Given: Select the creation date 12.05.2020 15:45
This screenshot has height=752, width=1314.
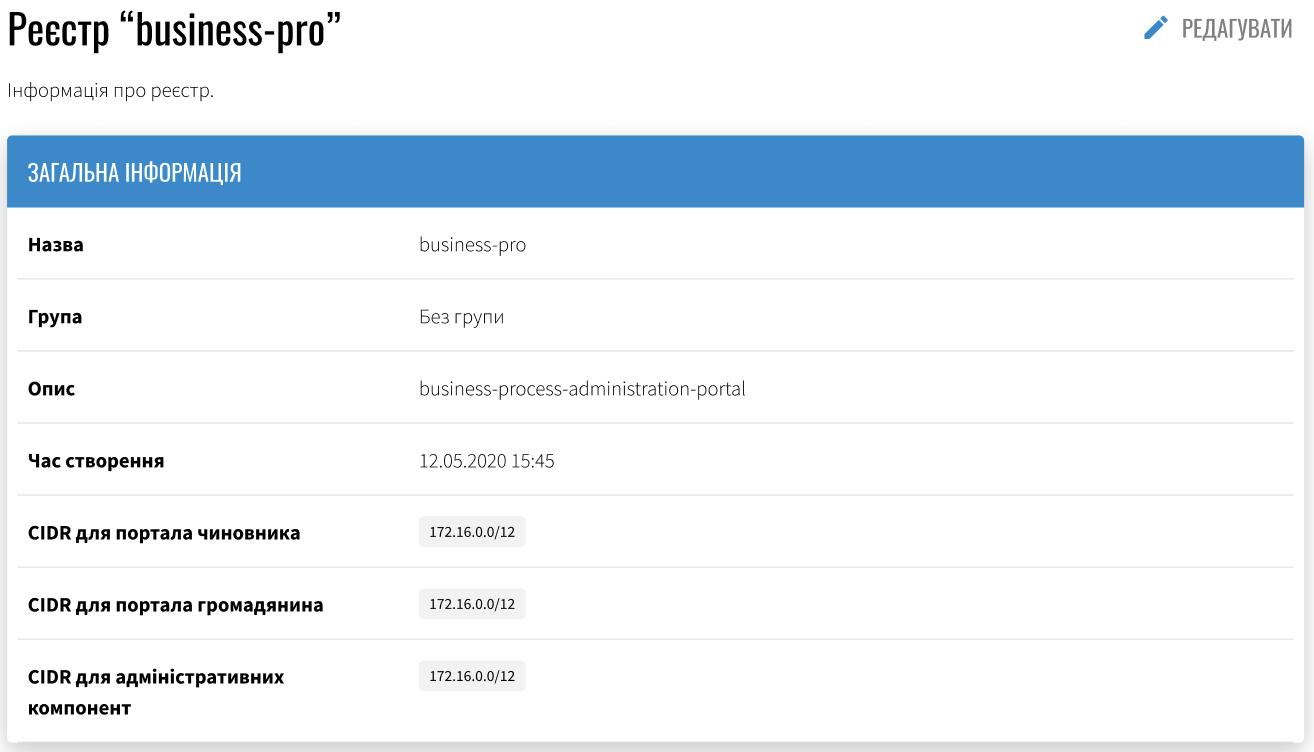Looking at the screenshot, I should pos(486,461).
